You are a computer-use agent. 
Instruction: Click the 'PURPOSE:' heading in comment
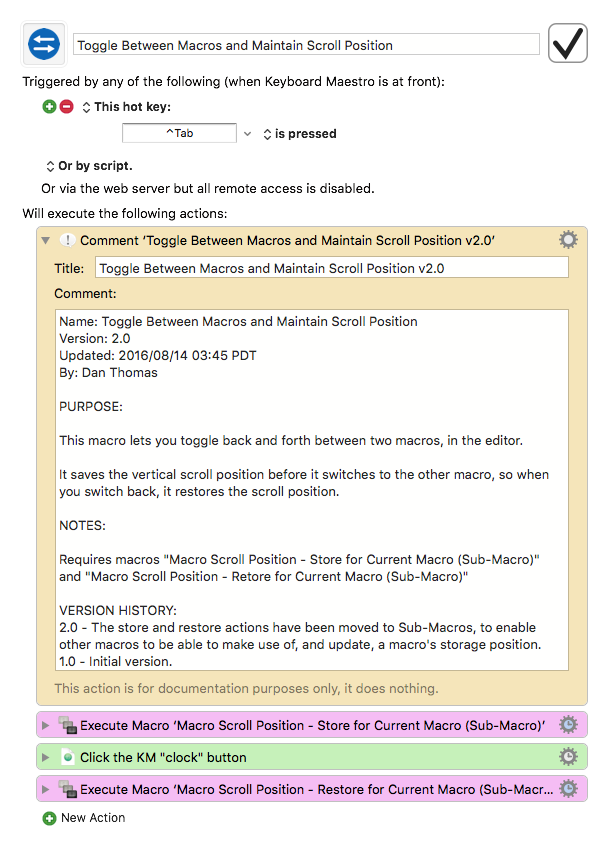[x=91, y=406]
